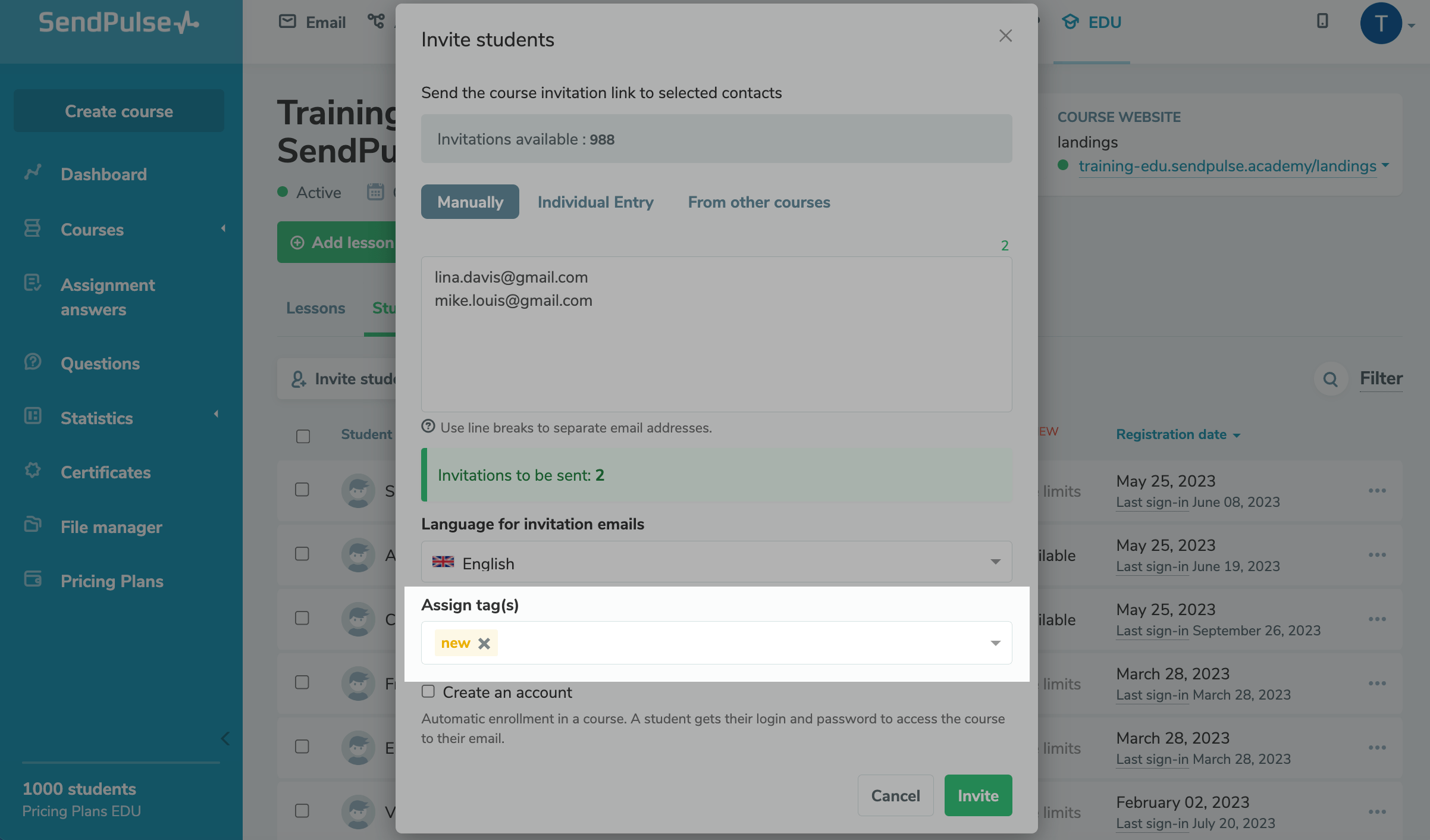This screenshot has width=1430, height=840.
Task: Click the green Invite button
Action: (x=978, y=795)
